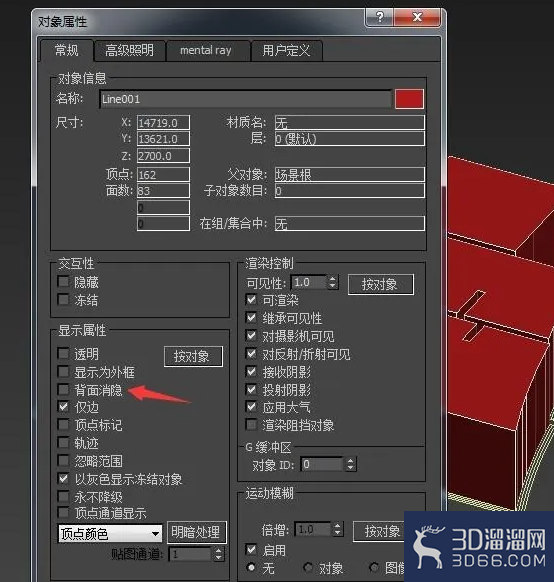Click the 可见性 value field
Image resolution: width=554 pixels, height=582 pixels.
[x=309, y=282]
